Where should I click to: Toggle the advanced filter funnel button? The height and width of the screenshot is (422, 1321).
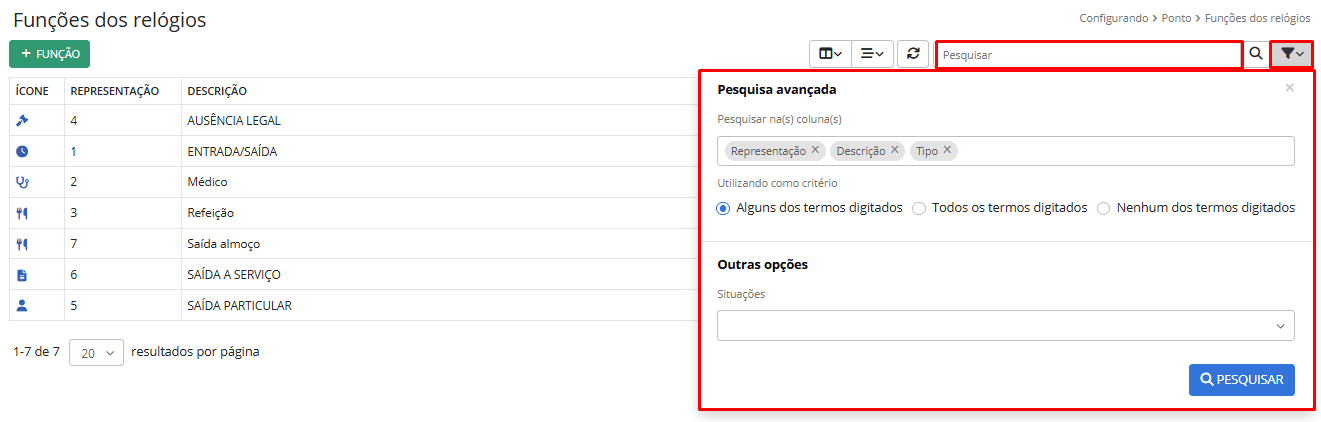(x=1291, y=54)
